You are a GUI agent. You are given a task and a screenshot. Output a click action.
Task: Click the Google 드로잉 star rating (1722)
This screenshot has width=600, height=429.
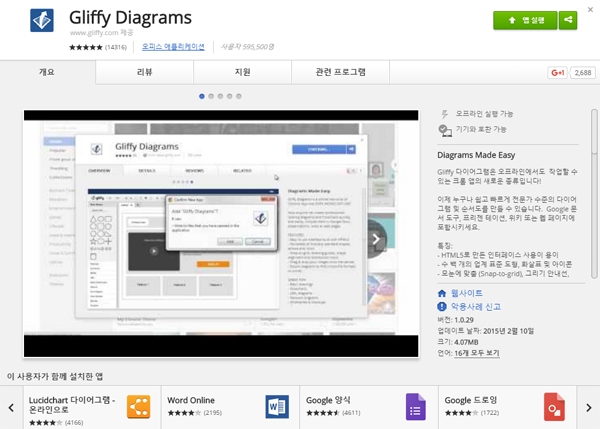point(472,413)
